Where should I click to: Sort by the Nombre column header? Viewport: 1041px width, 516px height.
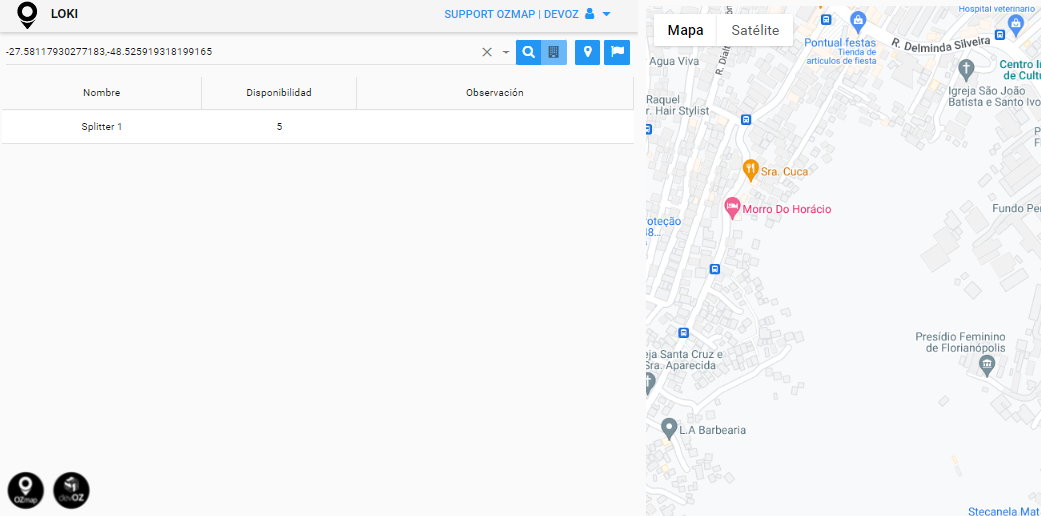click(102, 93)
